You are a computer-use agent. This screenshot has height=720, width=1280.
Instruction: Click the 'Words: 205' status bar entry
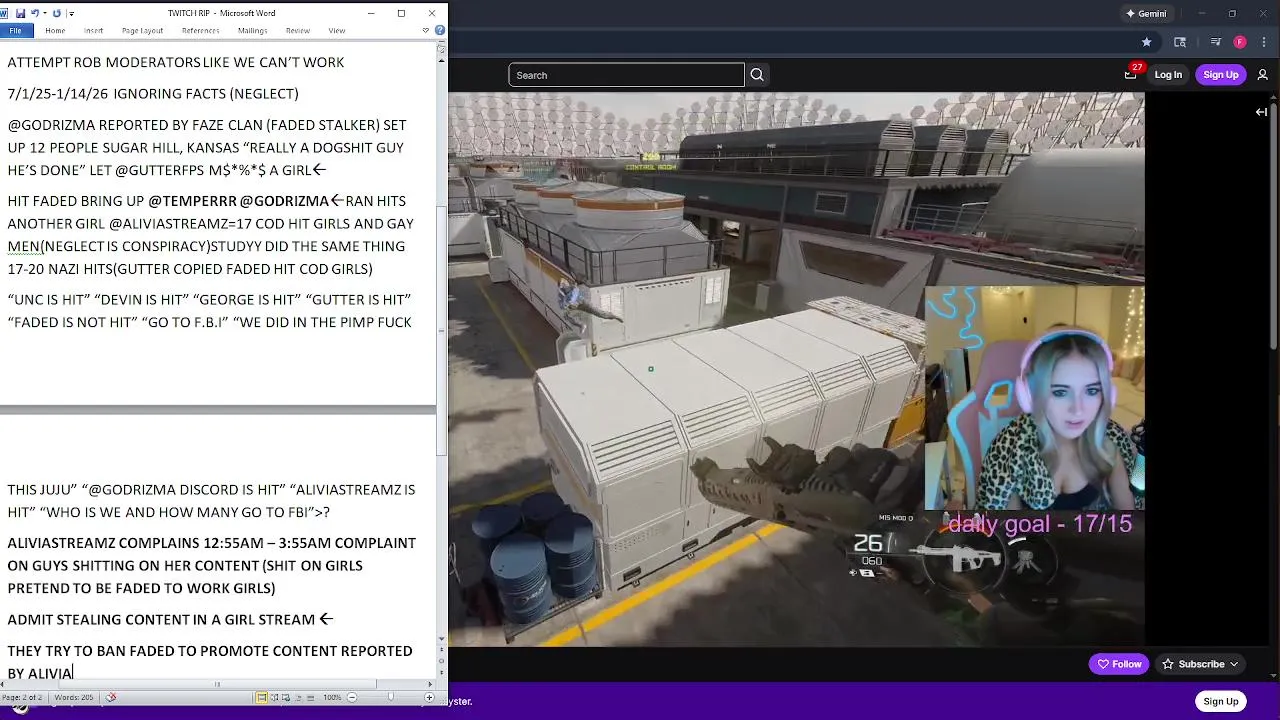tap(74, 697)
